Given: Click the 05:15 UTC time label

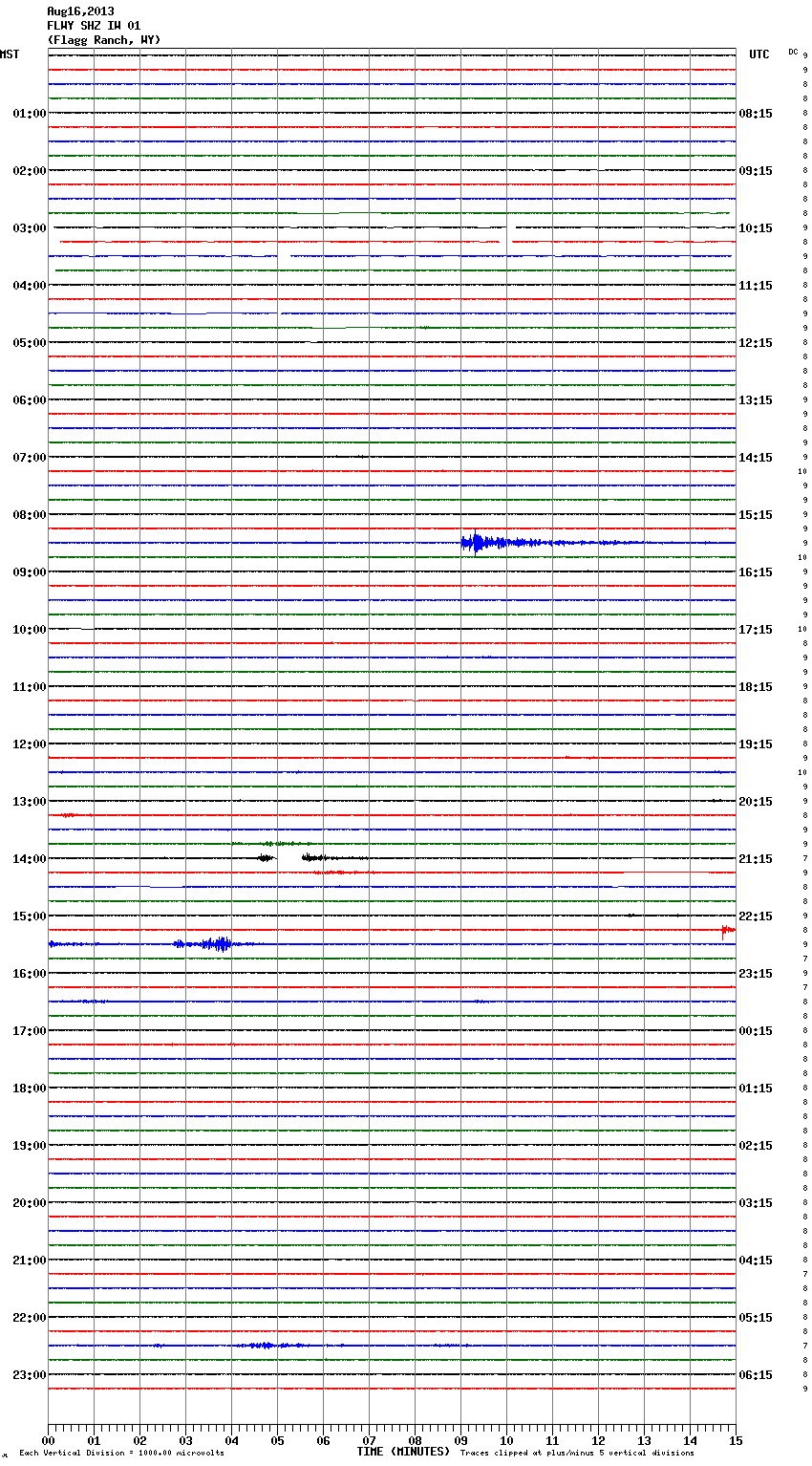Looking at the screenshot, I should point(756,1318).
